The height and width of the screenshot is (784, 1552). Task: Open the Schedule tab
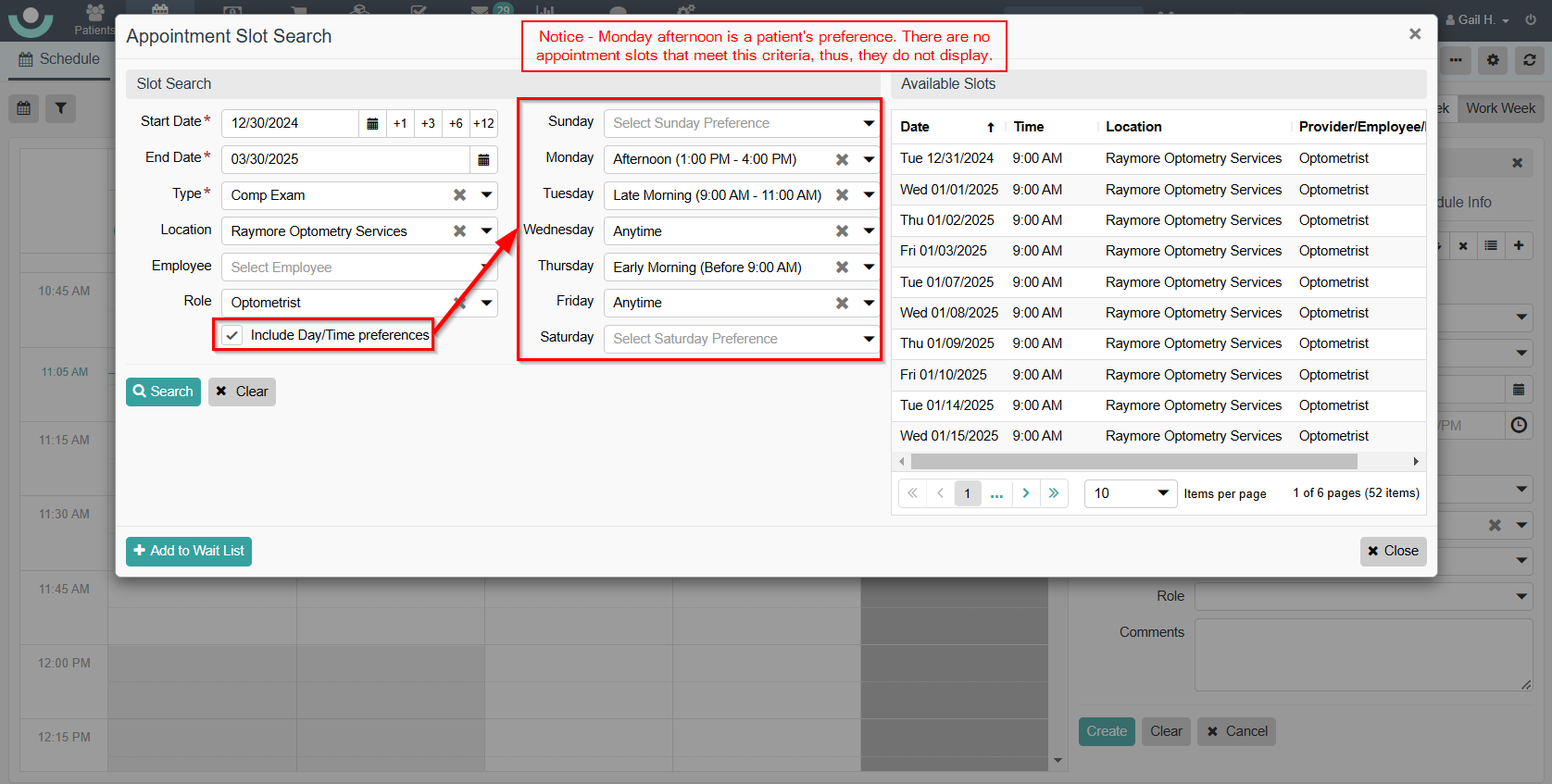59,59
